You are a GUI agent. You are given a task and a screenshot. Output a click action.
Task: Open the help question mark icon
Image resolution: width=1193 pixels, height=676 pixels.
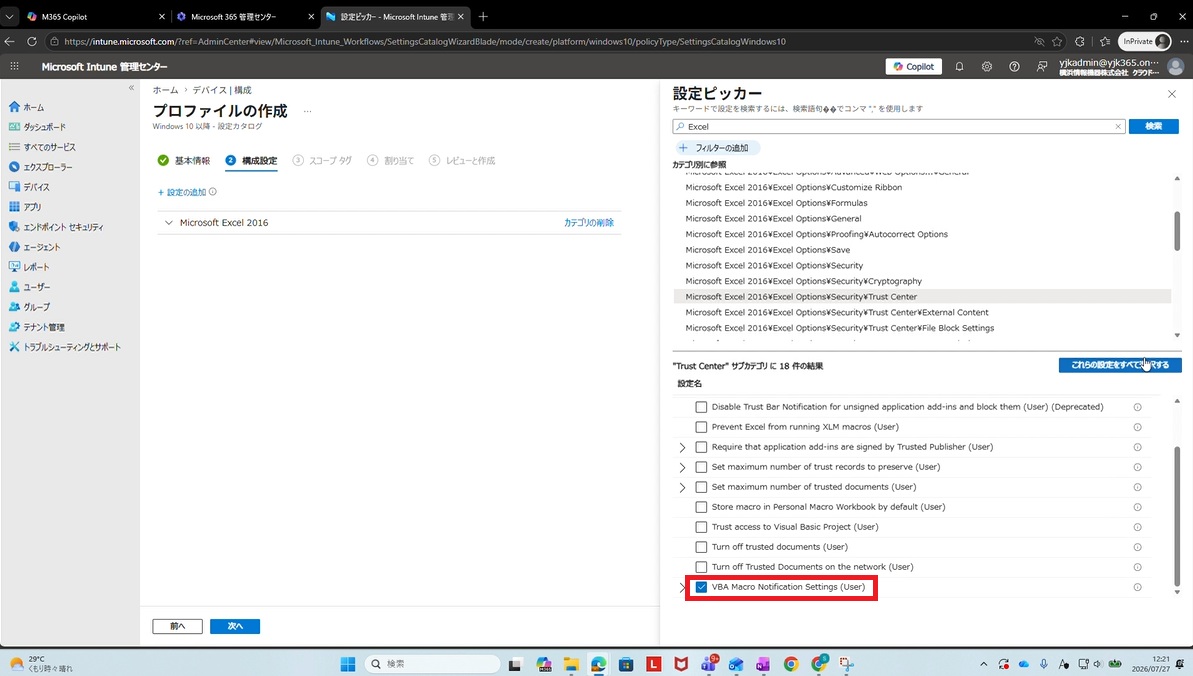[1014, 66]
